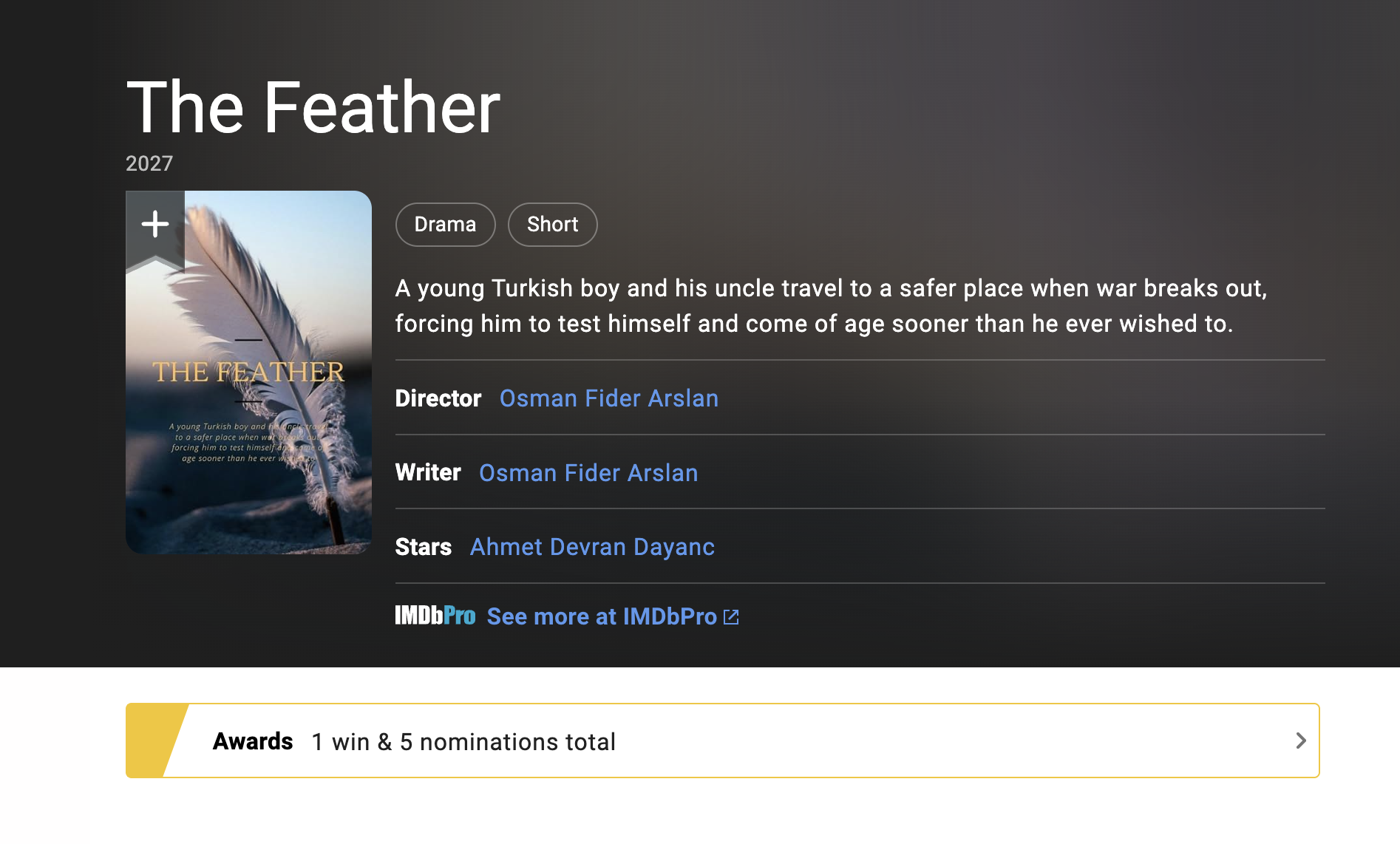Click the yellow Awards banner accent
Screen dimensions: 1400x844
coord(152,741)
